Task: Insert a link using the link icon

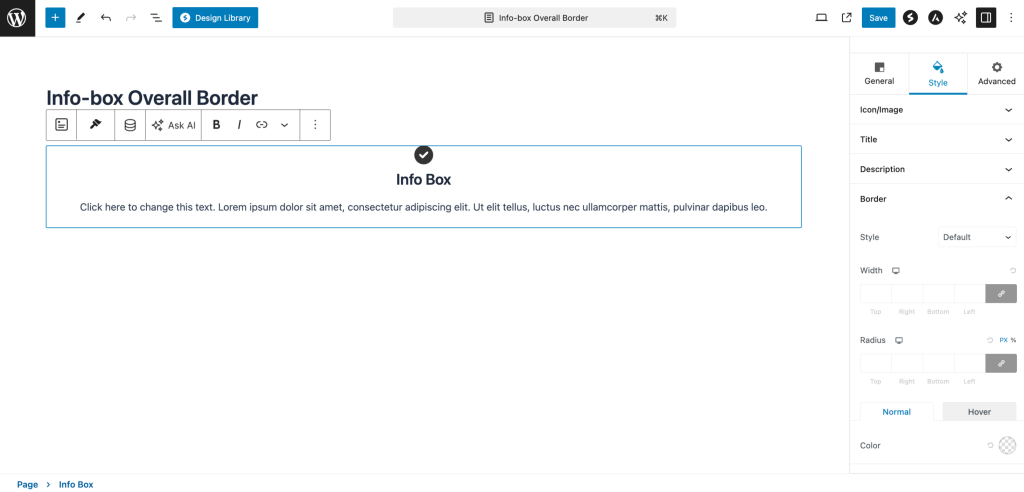Action: pos(262,125)
